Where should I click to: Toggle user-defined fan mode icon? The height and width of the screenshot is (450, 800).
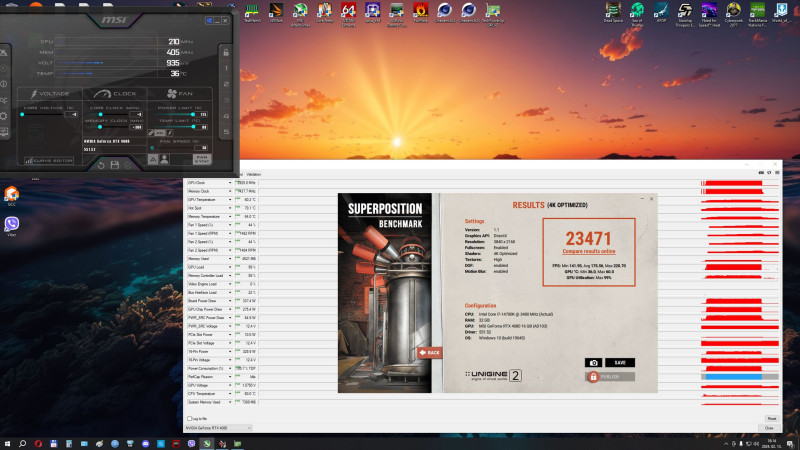164,160
